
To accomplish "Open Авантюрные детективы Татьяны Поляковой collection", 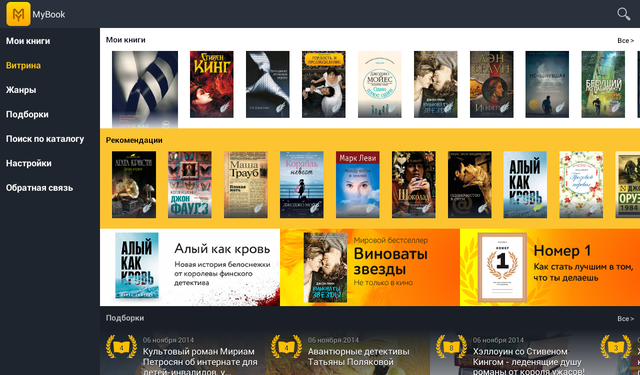I will 347,353.
